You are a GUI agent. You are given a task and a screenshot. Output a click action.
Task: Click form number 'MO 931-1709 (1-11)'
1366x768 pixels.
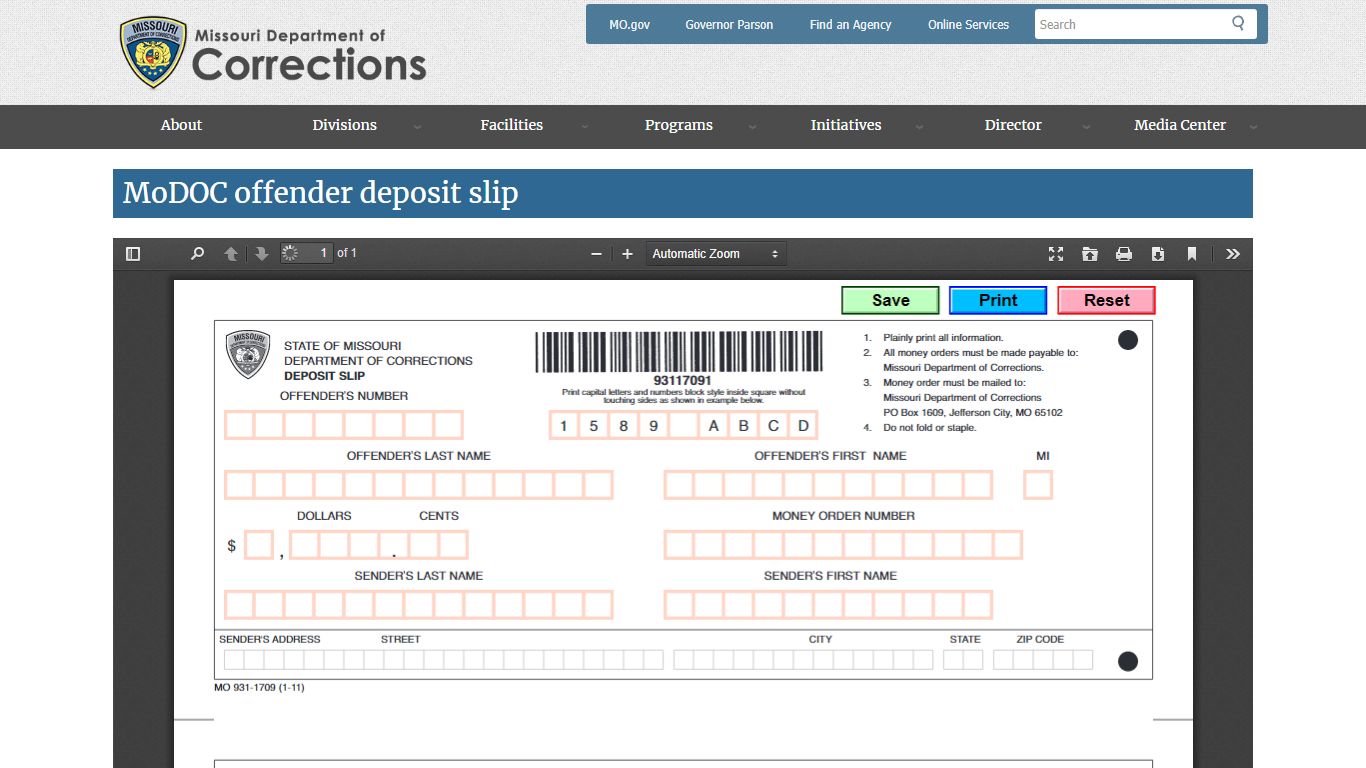259,688
